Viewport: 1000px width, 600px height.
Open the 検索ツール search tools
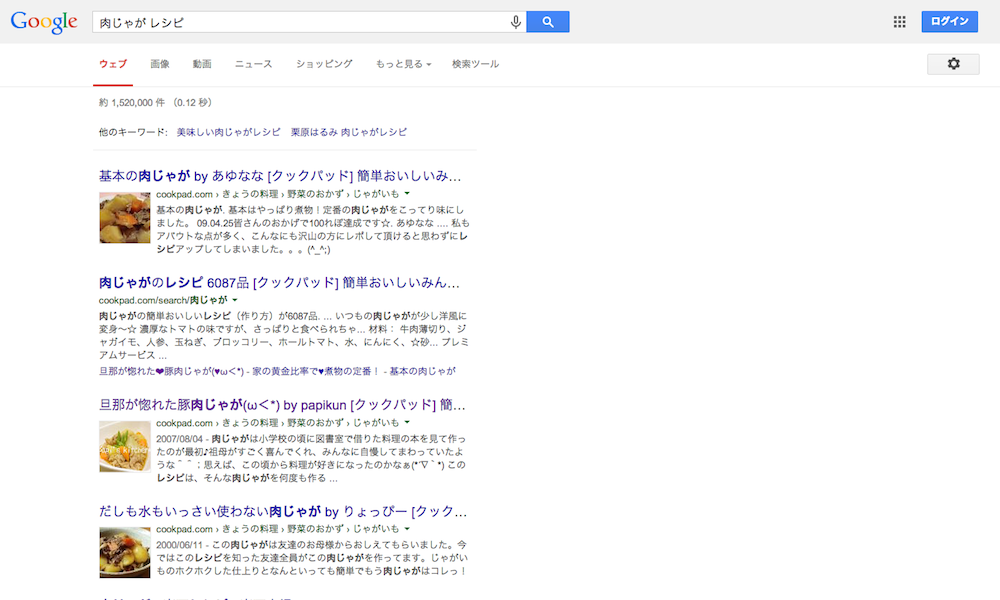click(475, 64)
